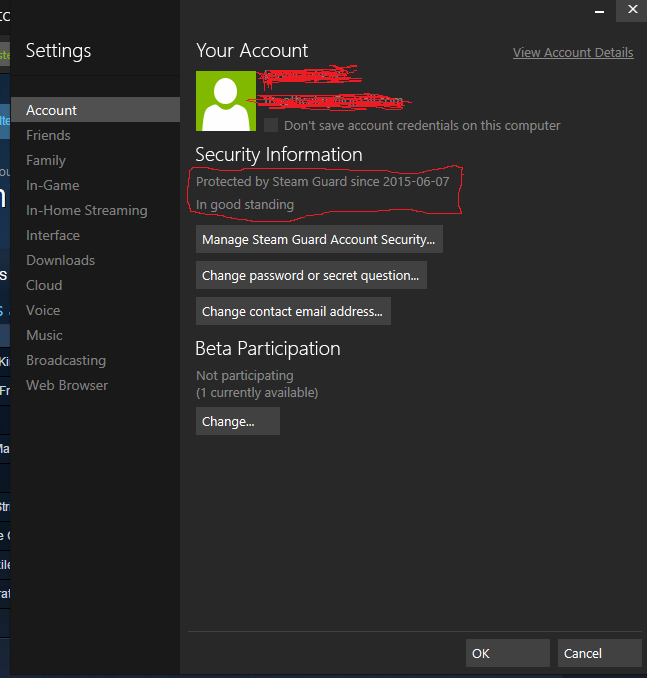Go to Interface settings
This screenshot has height=678, width=647.
click(53, 235)
